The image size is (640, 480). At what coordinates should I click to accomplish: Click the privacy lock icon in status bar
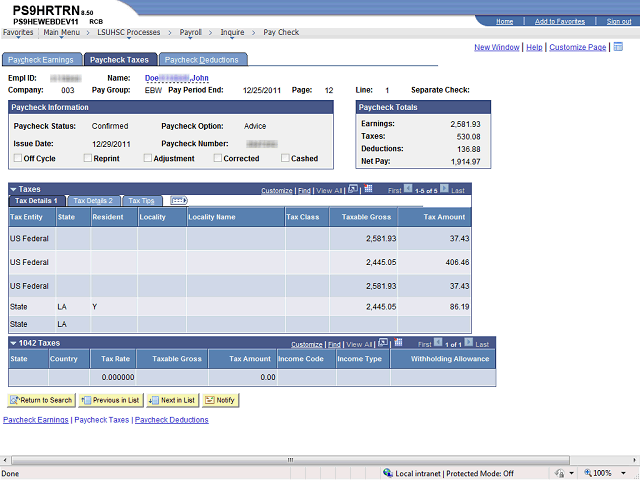pos(560,473)
